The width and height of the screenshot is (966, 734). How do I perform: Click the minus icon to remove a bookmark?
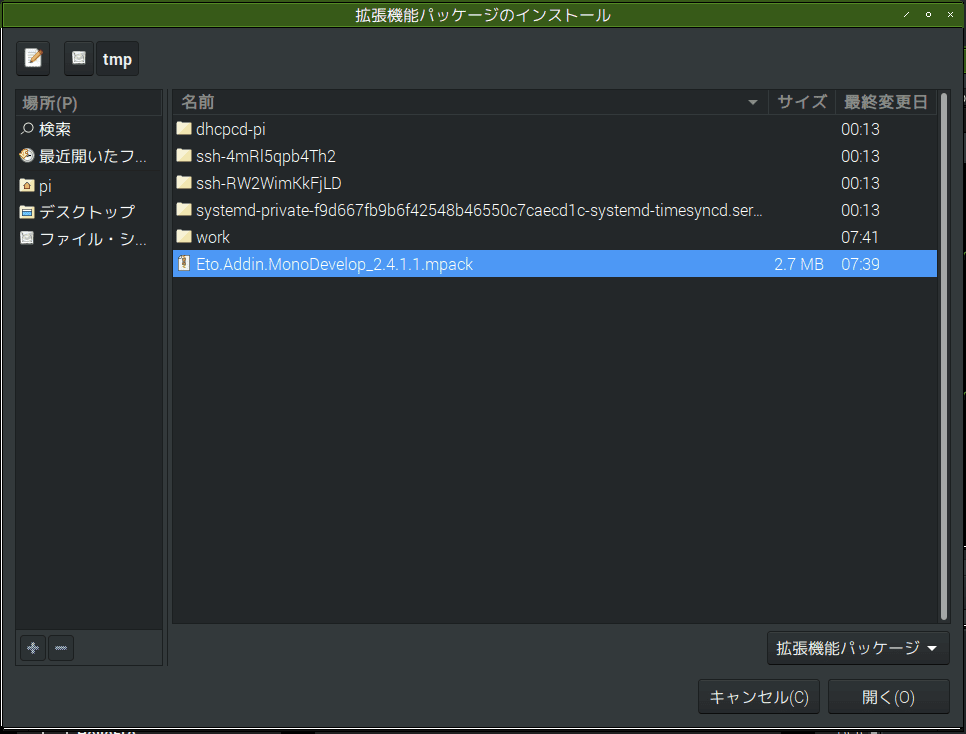(61, 648)
